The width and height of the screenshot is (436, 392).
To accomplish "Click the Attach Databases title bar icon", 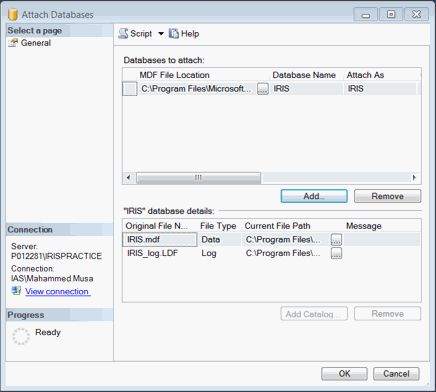I will point(13,14).
